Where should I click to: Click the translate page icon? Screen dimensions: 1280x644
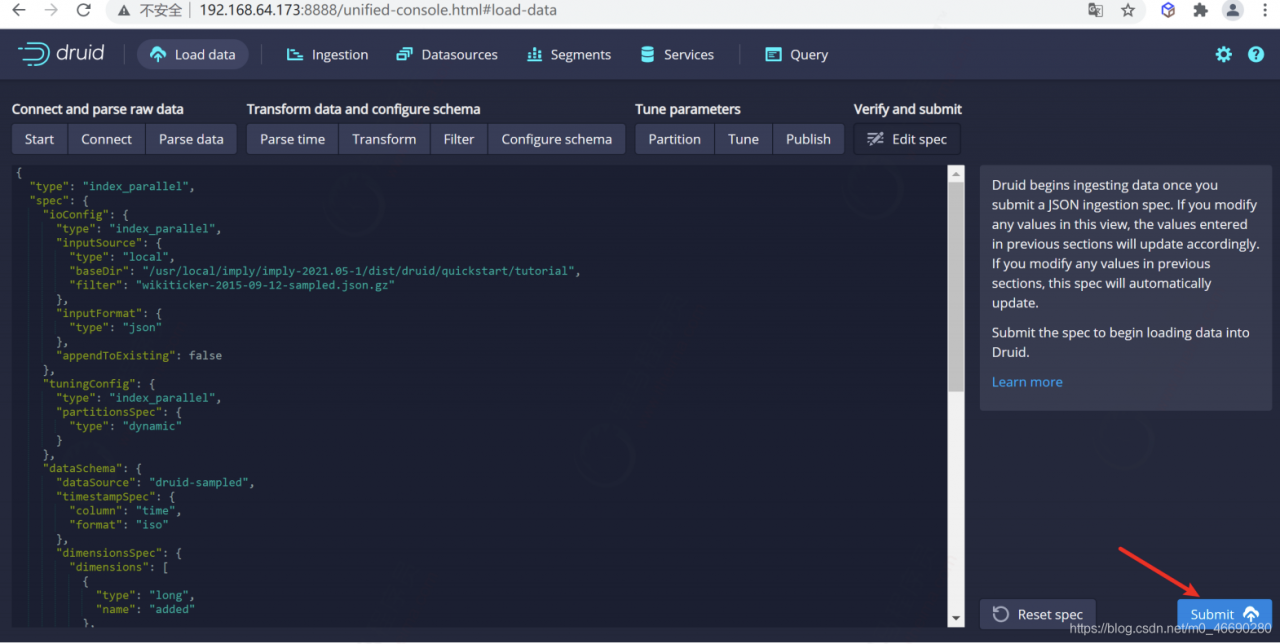point(1096,10)
